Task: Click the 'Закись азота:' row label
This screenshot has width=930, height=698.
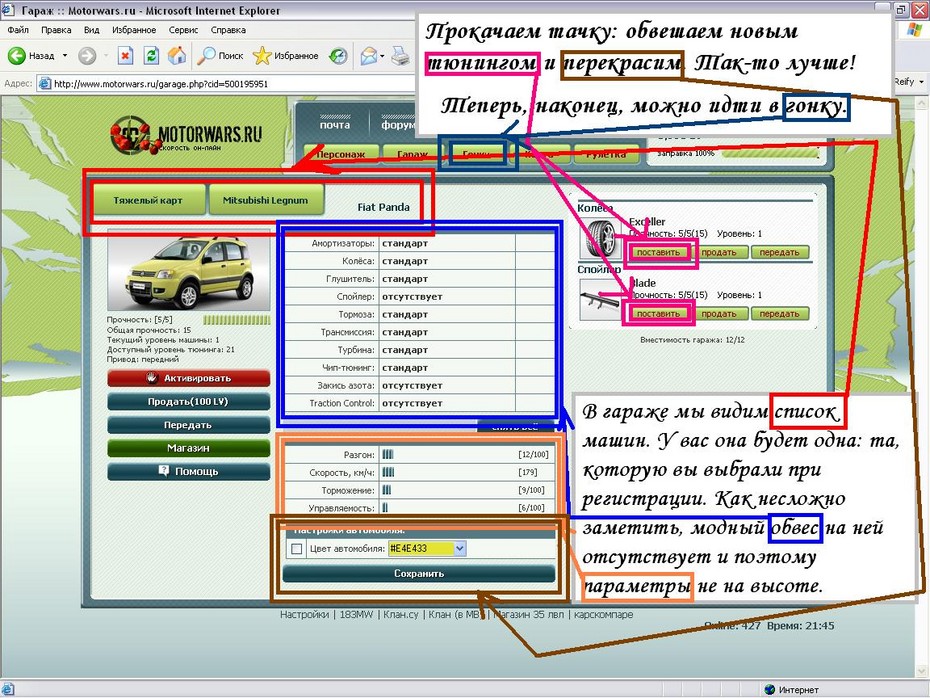Action: tap(346, 385)
